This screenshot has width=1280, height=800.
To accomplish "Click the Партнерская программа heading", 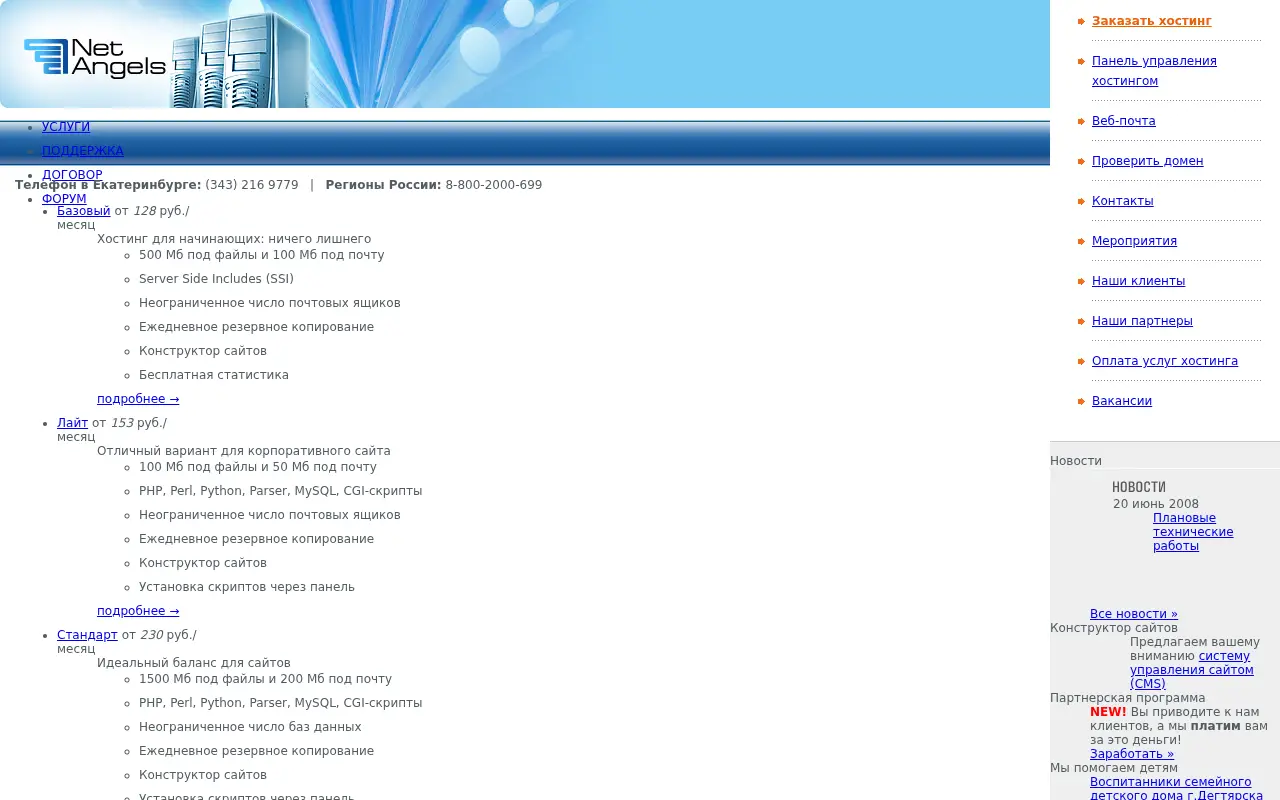I will click(x=1128, y=698).
